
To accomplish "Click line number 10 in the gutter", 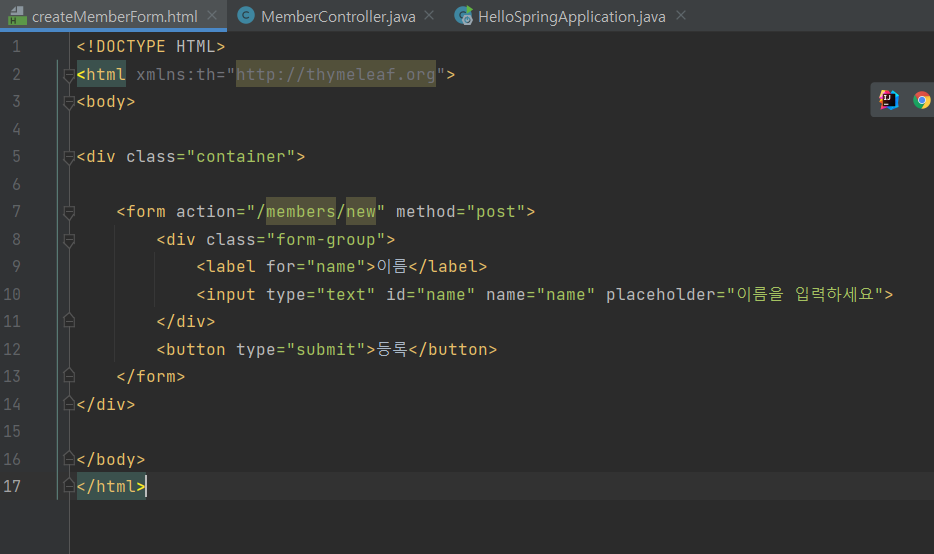I will pos(12,294).
